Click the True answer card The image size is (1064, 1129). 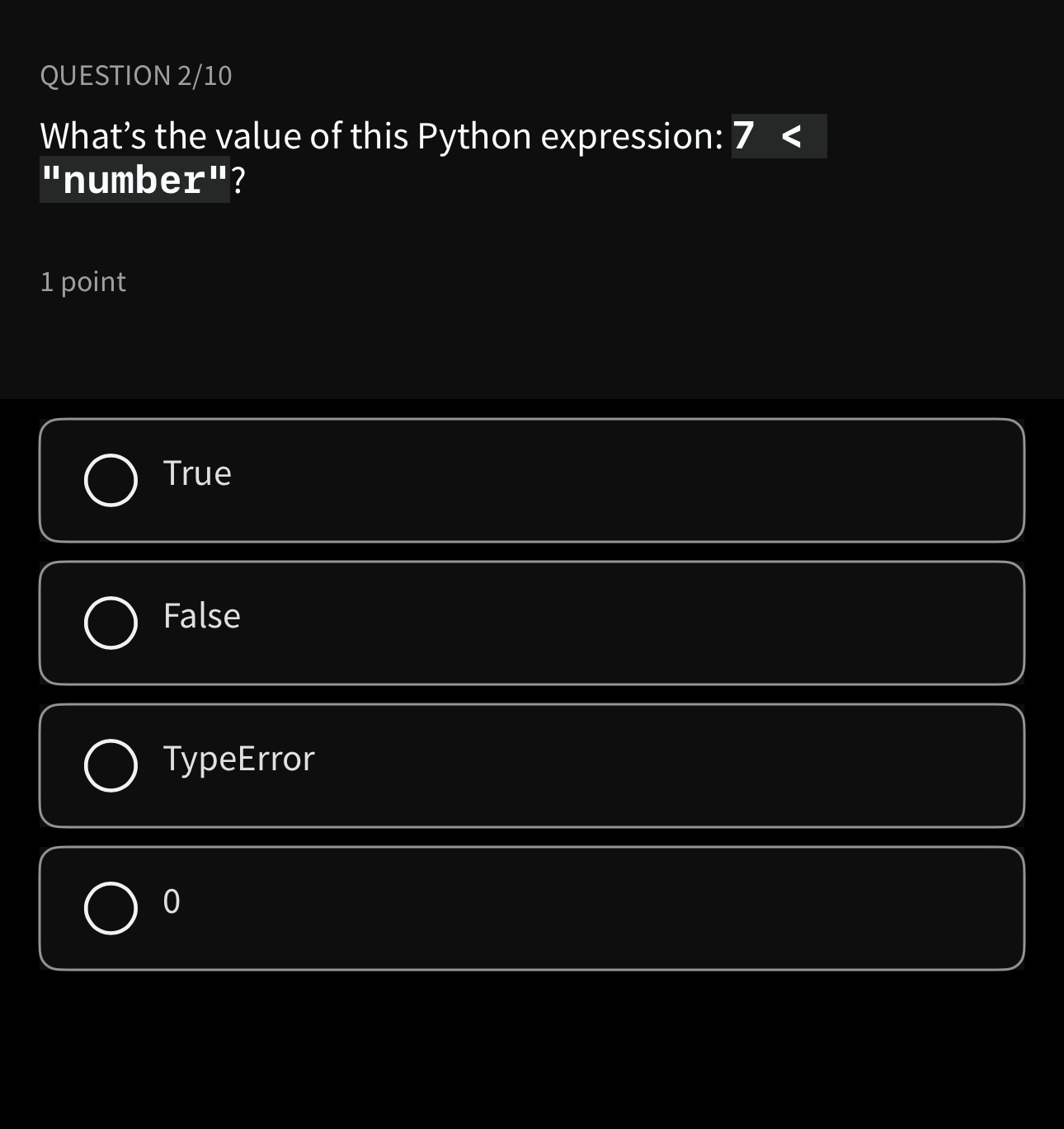click(x=532, y=479)
